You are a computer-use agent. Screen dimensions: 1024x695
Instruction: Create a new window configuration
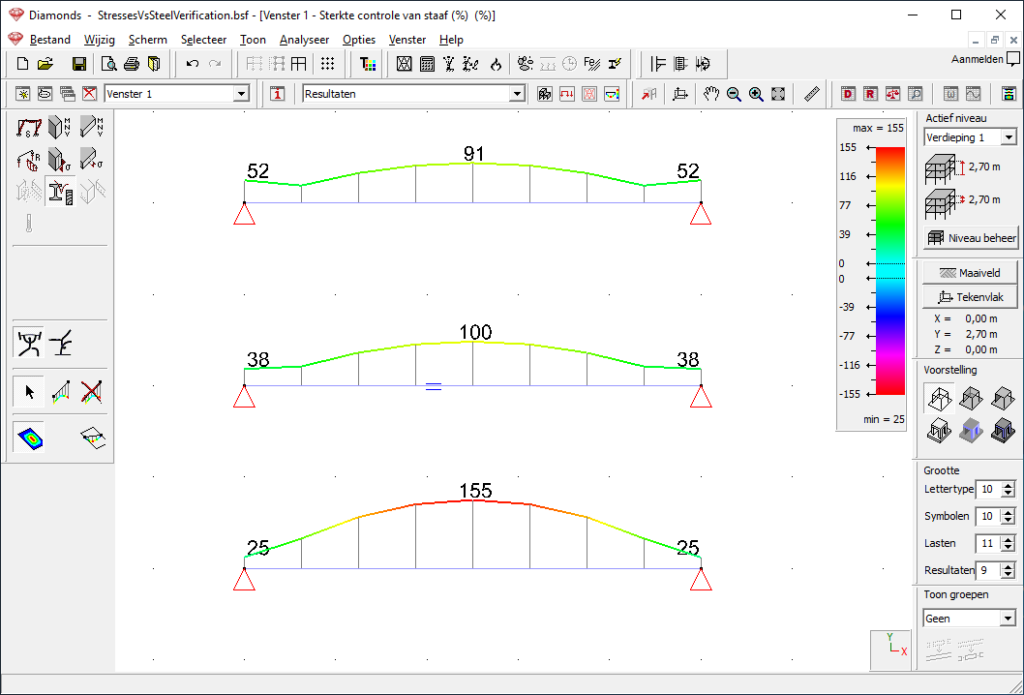tap(23, 94)
